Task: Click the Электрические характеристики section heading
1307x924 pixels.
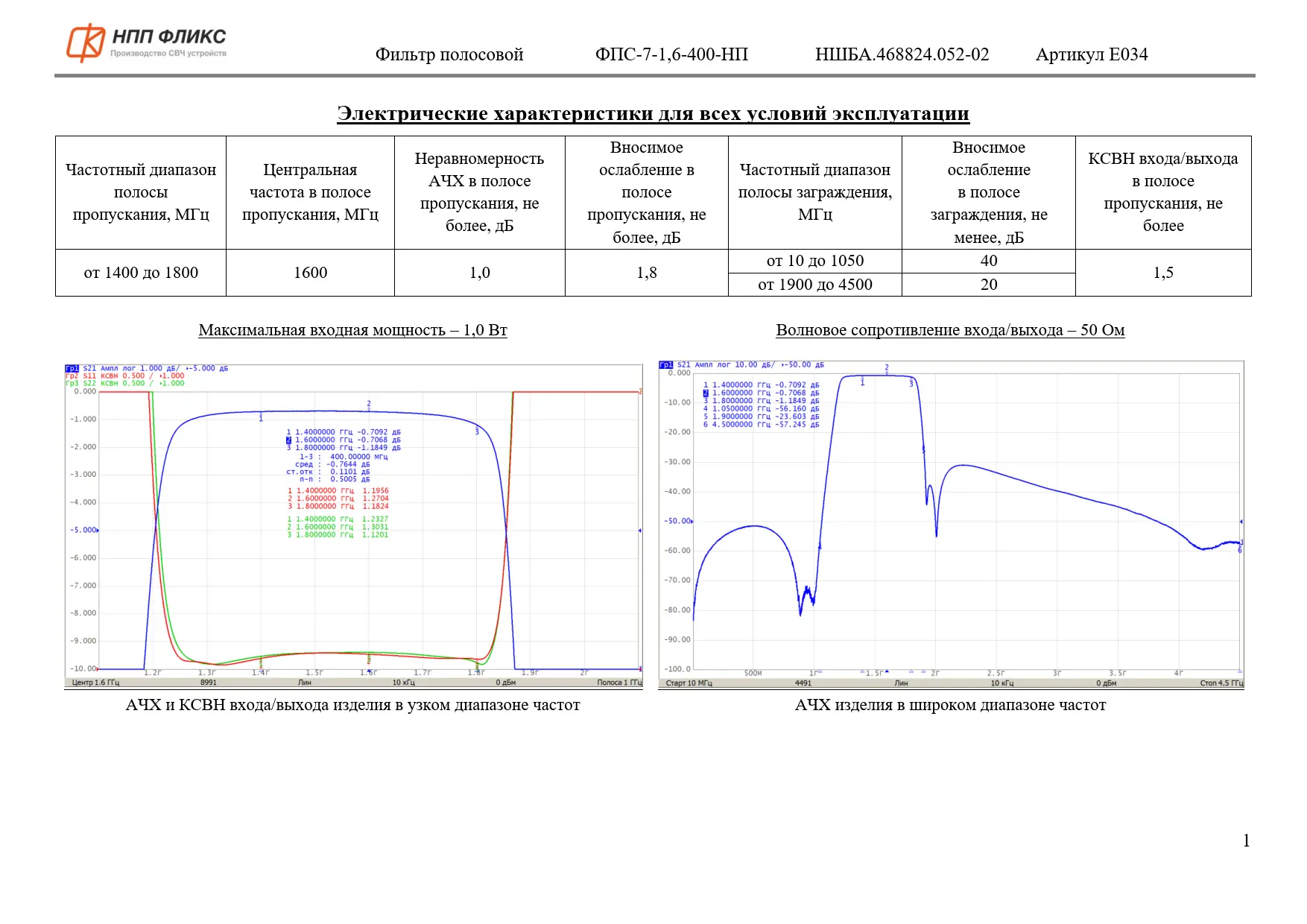Action: [653, 113]
